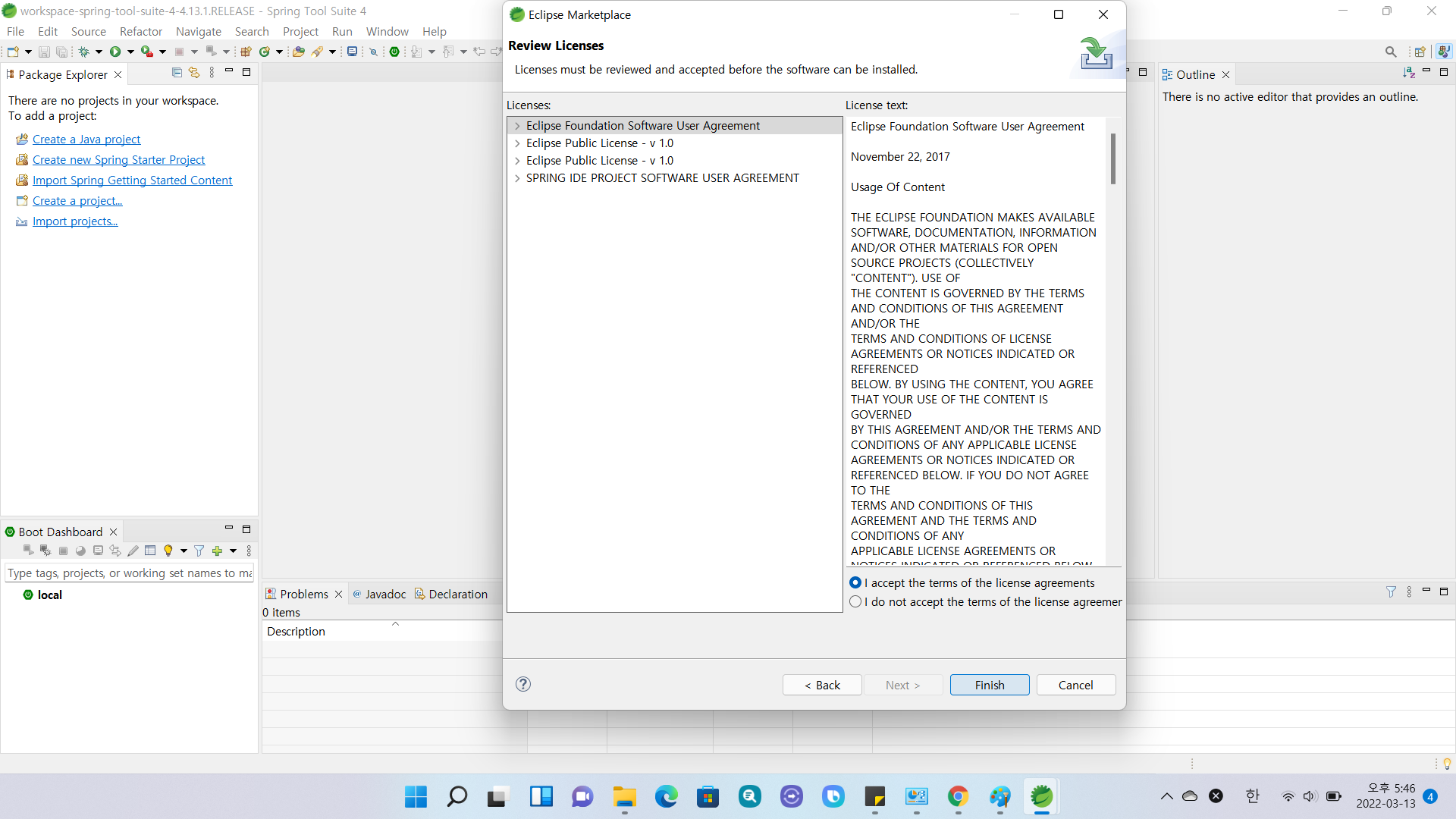
Task: Open the Navigate menu
Action: (x=198, y=31)
